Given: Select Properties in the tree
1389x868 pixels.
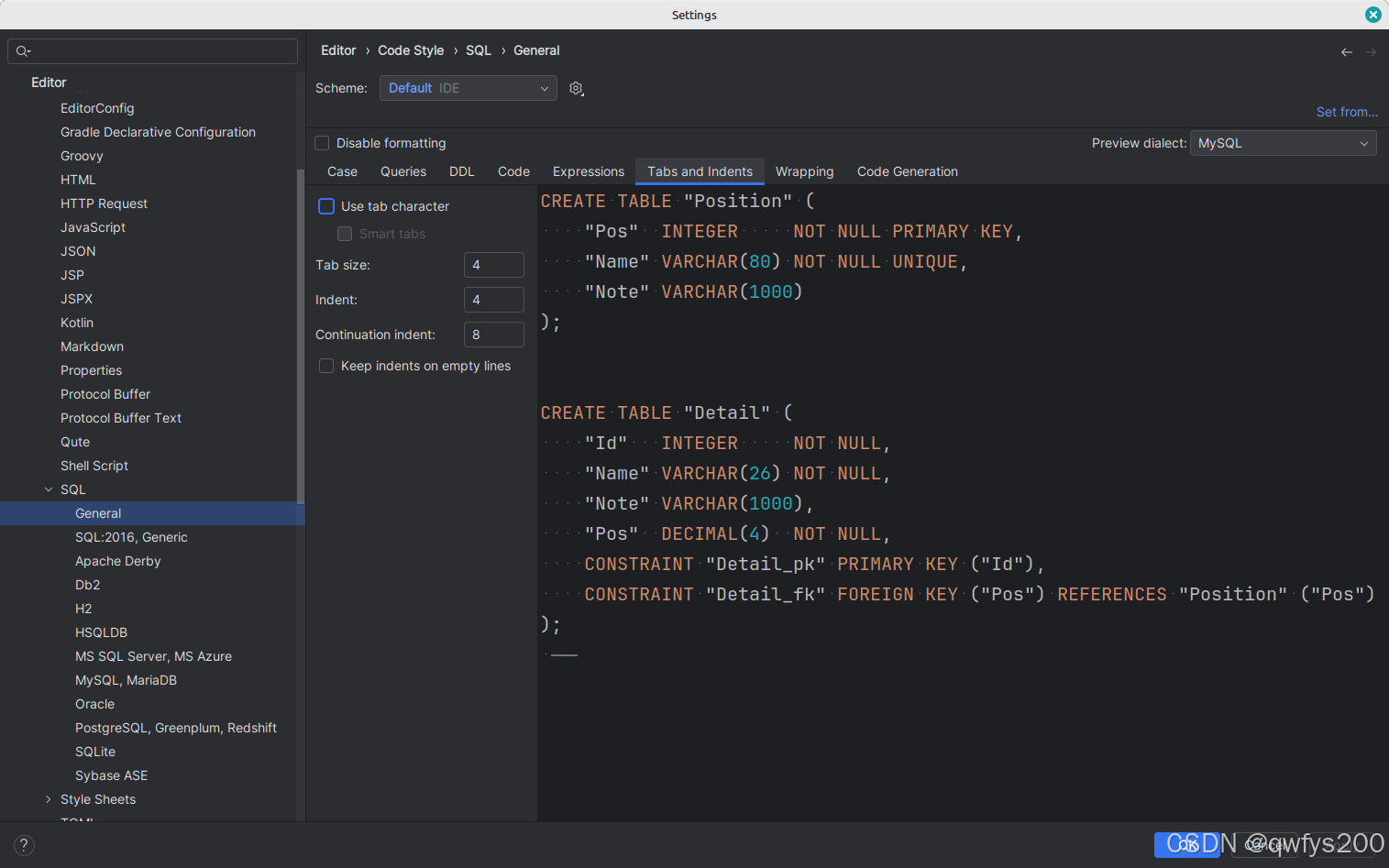Looking at the screenshot, I should coord(91,370).
